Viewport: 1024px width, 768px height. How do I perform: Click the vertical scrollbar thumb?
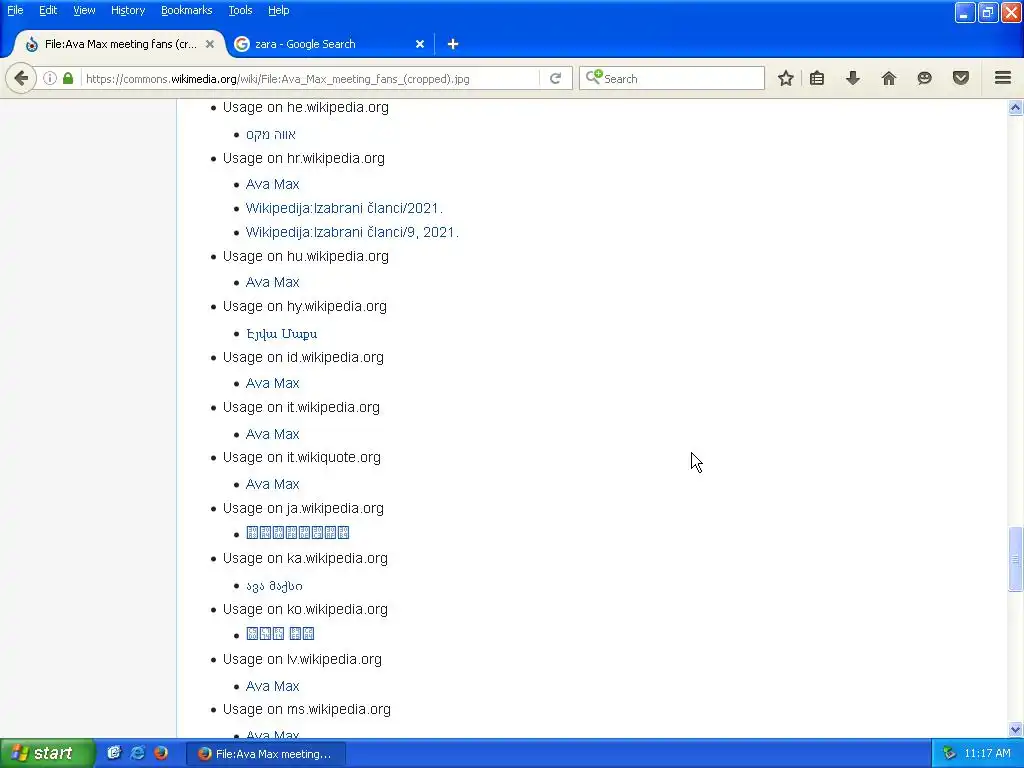point(1016,558)
